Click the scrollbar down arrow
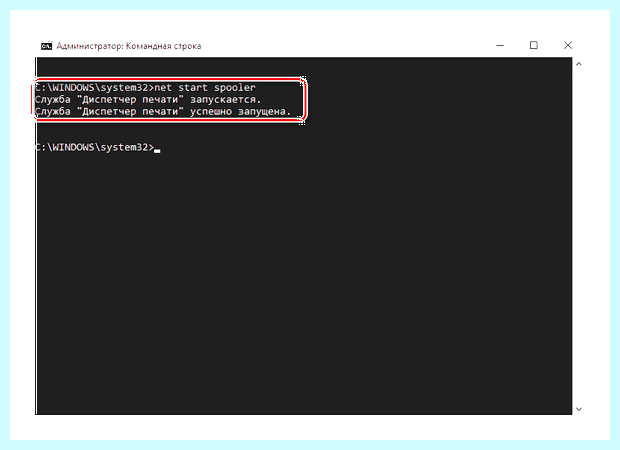This screenshot has height=450, width=620. 578,409
